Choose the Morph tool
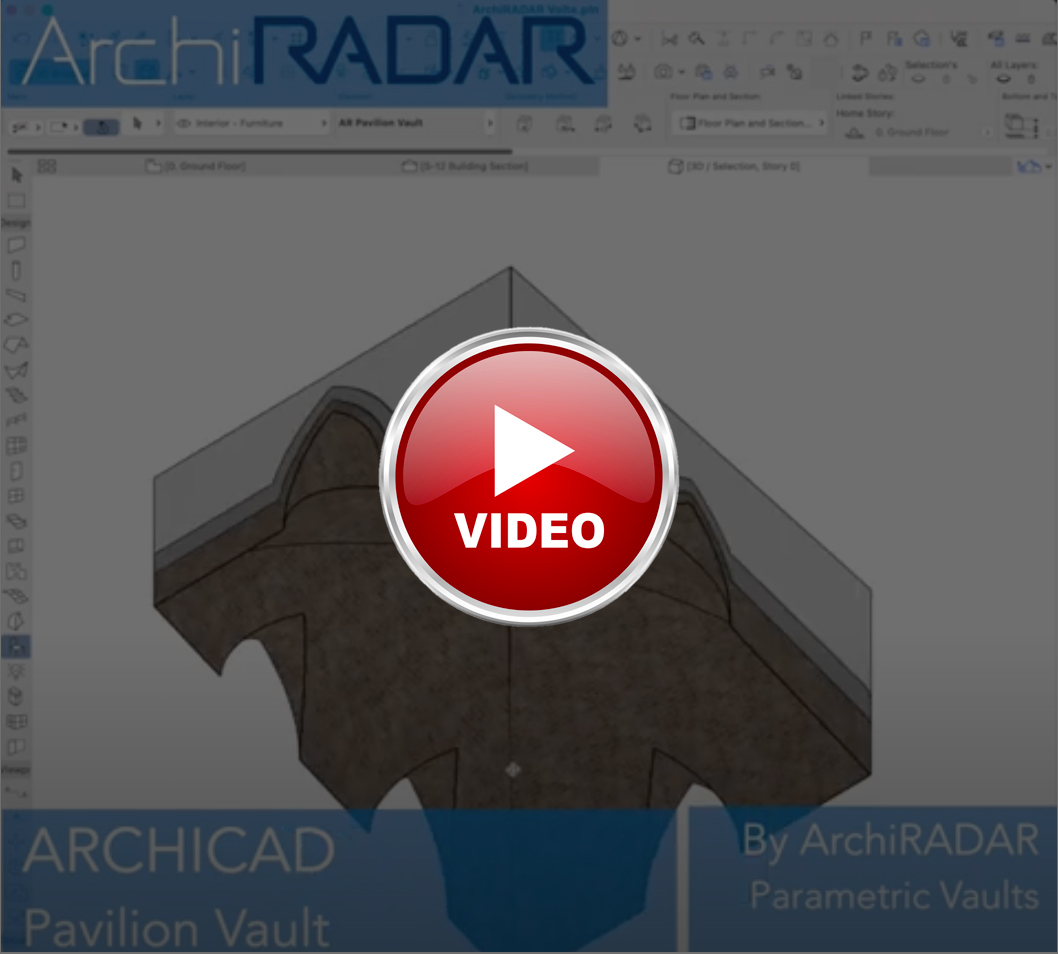Image resolution: width=1058 pixels, height=954 pixels. 16,697
